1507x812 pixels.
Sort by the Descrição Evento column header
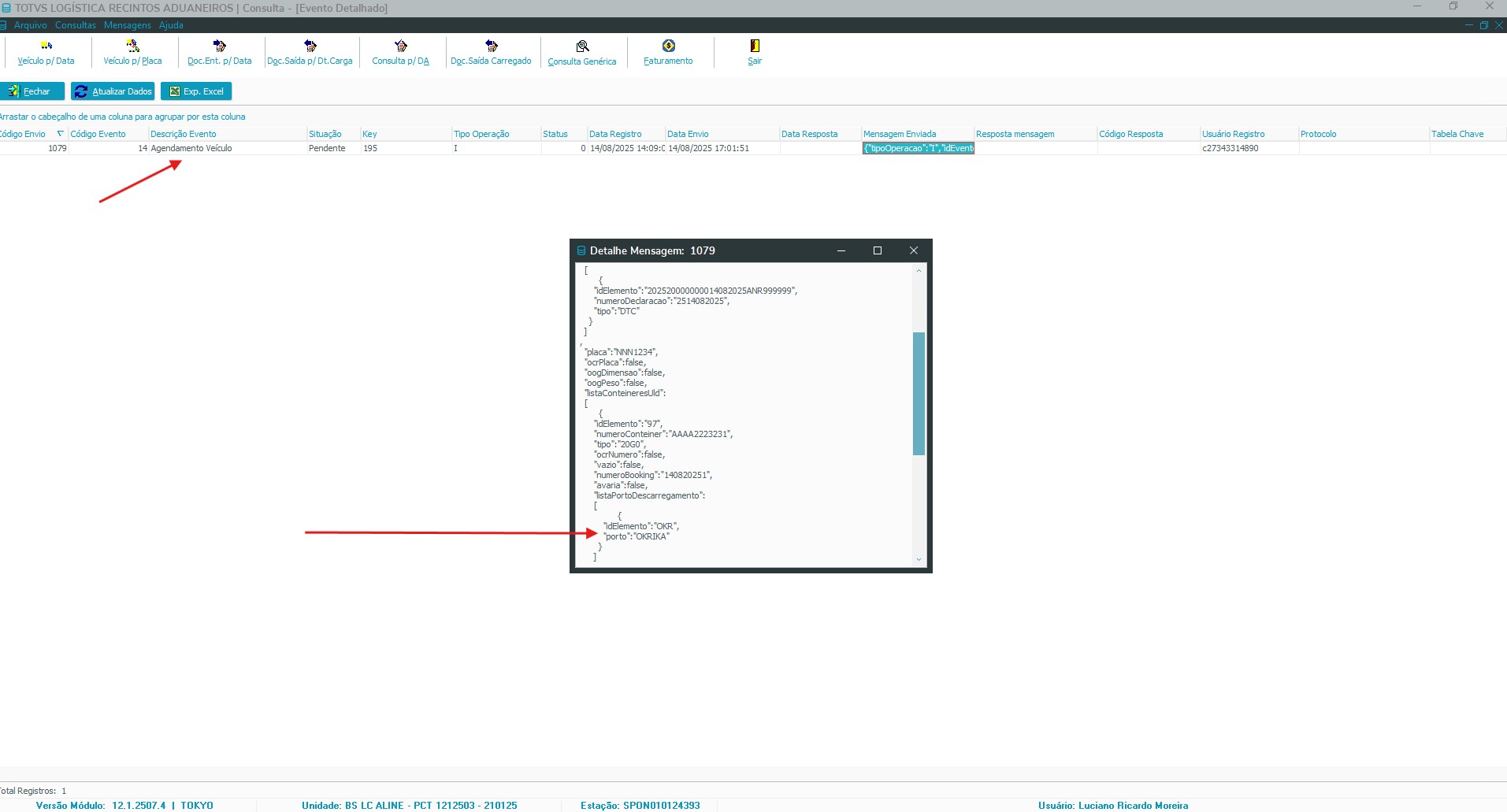[228, 134]
